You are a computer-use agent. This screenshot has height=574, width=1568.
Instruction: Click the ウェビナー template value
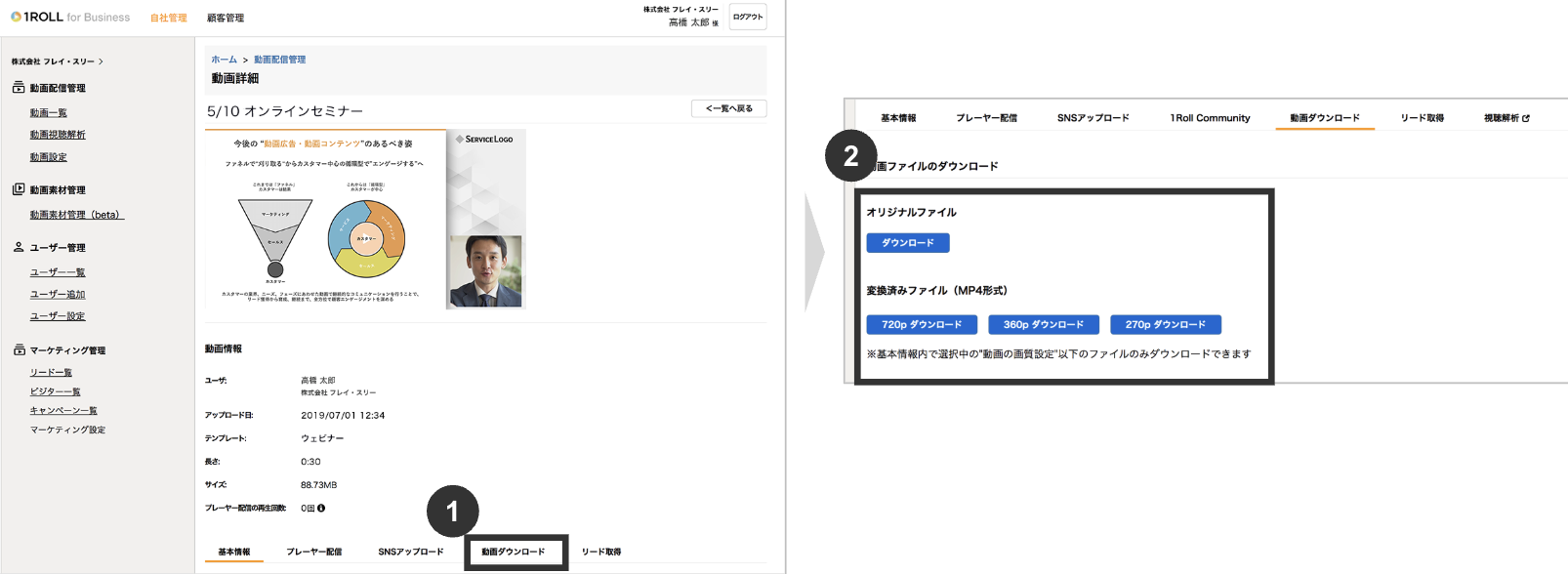point(322,438)
